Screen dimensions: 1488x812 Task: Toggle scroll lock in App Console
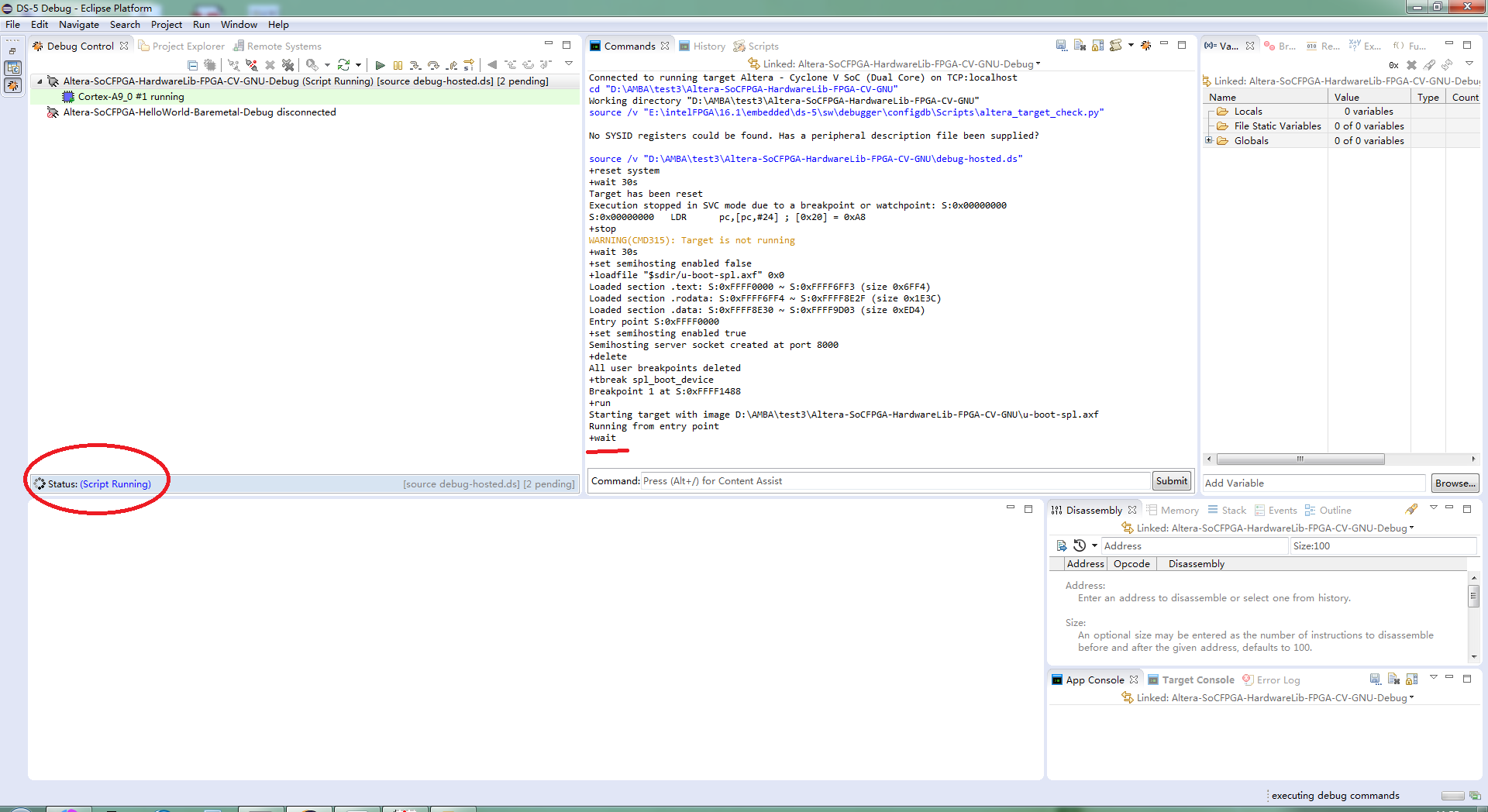pyautogui.click(x=1412, y=680)
